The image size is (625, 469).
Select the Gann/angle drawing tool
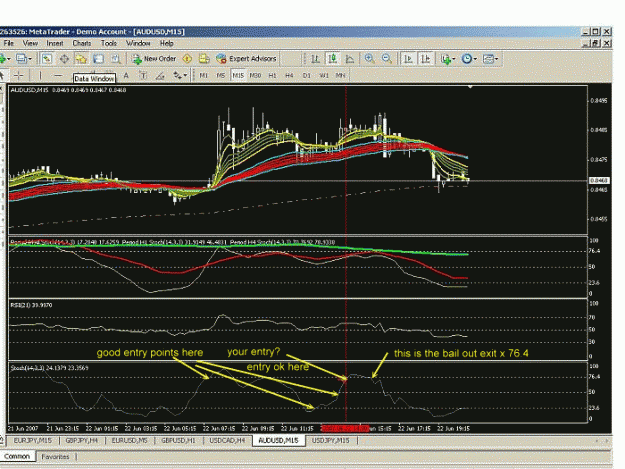coord(160,75)
